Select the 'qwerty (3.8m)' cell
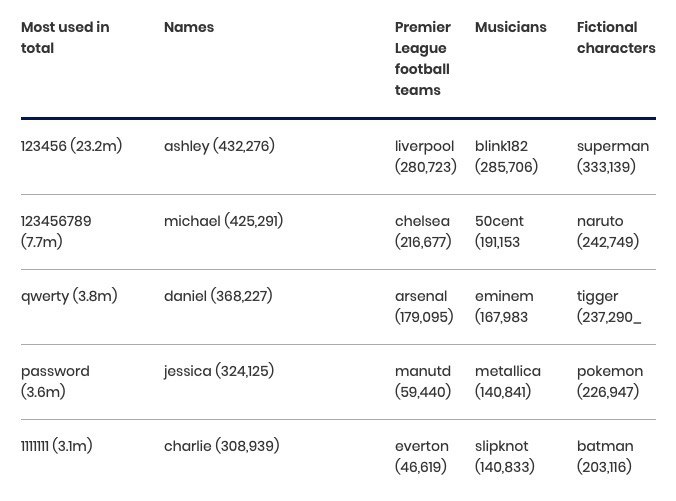This screenshot has width=676, height=501. click(69, 296)
